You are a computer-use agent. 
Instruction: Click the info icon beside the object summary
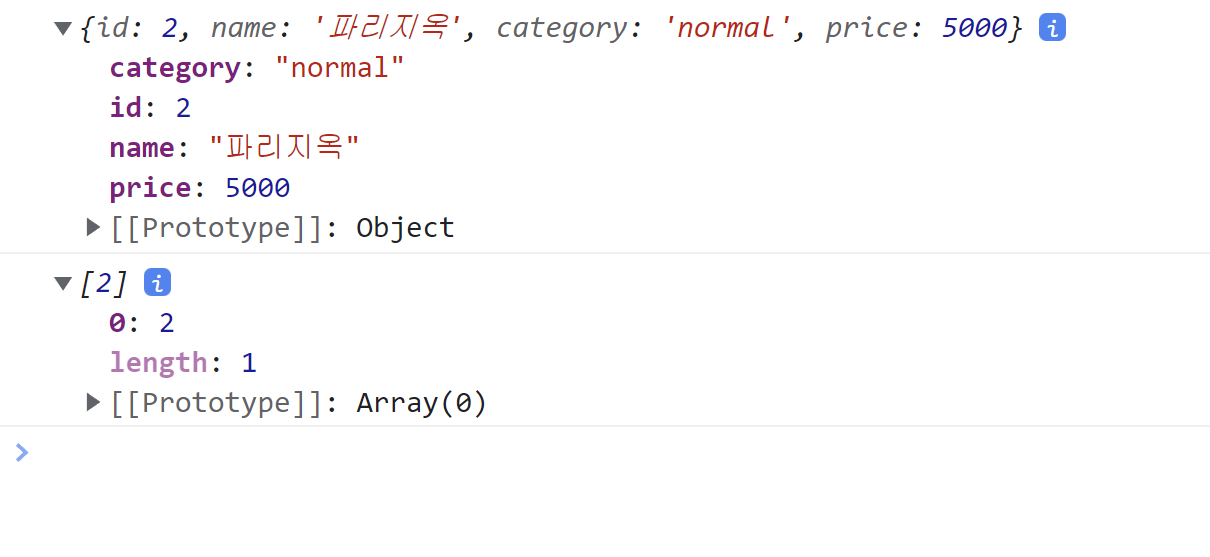pos(1052,28)
